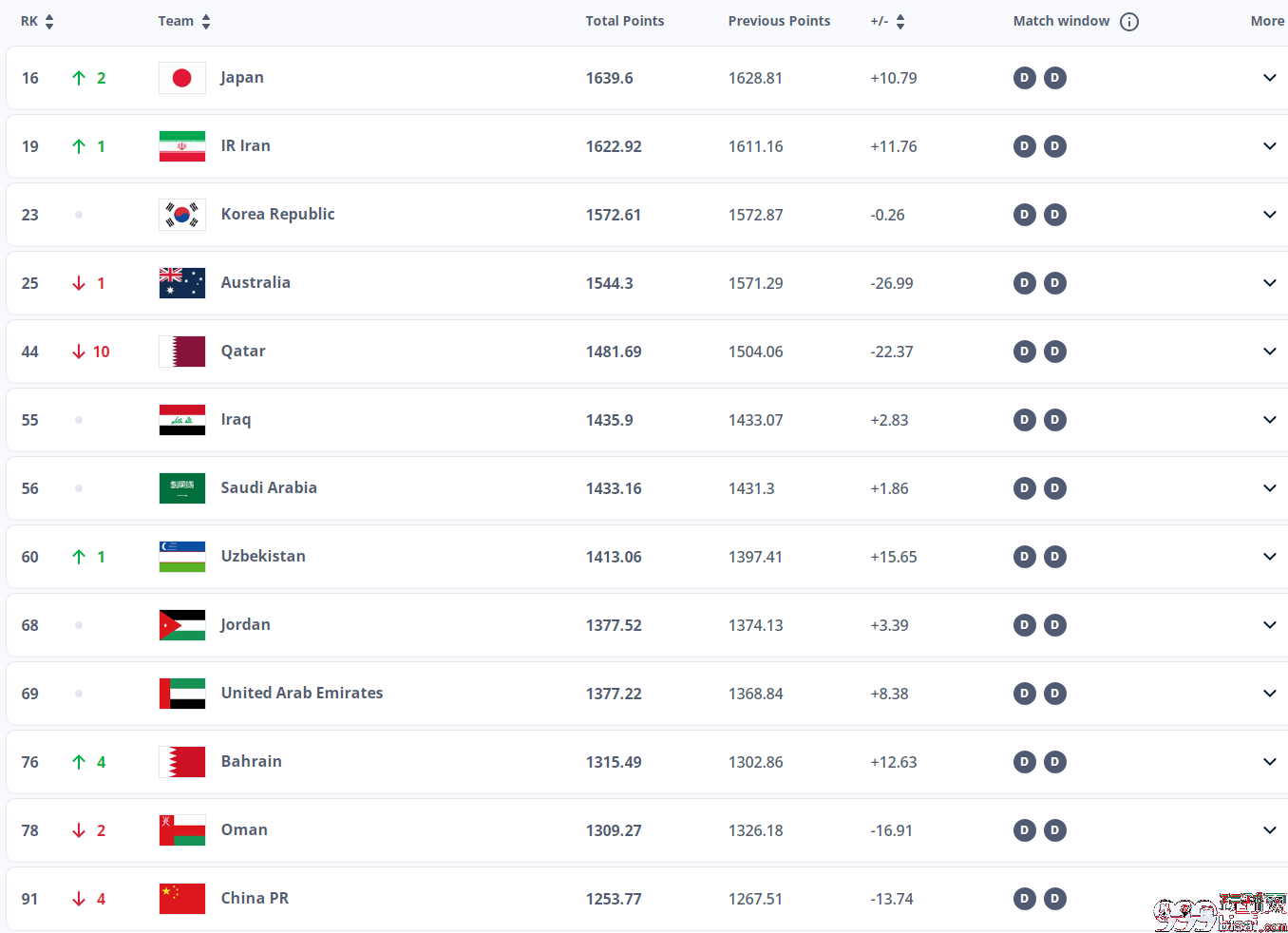1288x933 pixels.
Task: Sort table by Team column arrows
Action: [206, 22]
